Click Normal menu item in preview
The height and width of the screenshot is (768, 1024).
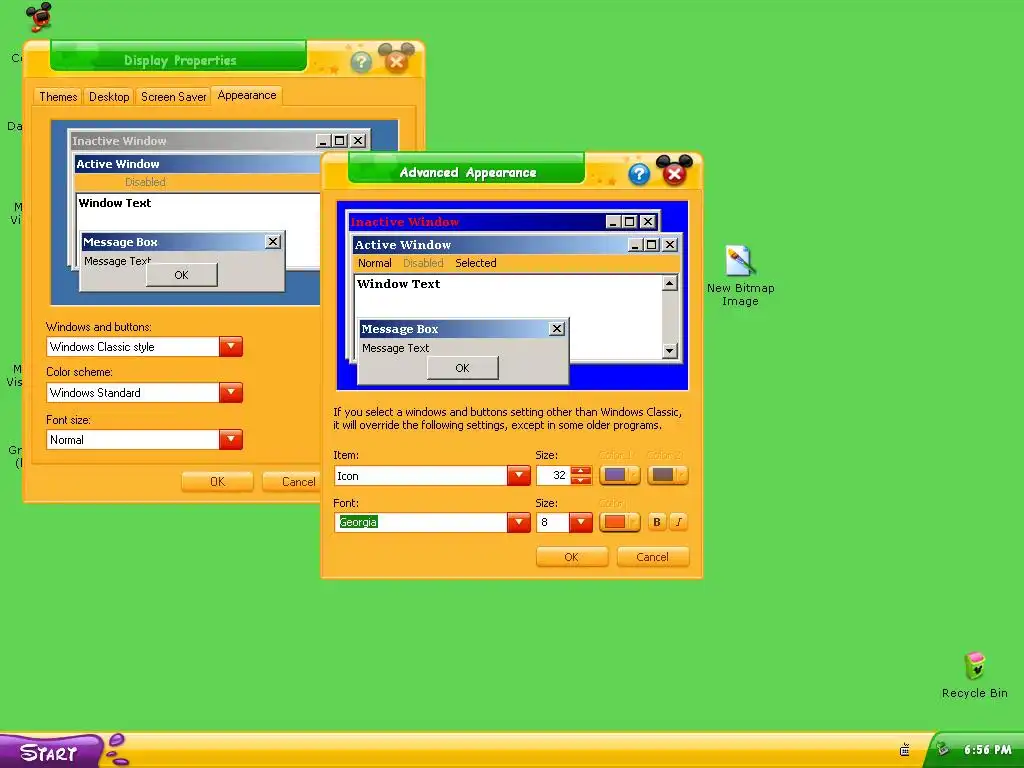374,263
